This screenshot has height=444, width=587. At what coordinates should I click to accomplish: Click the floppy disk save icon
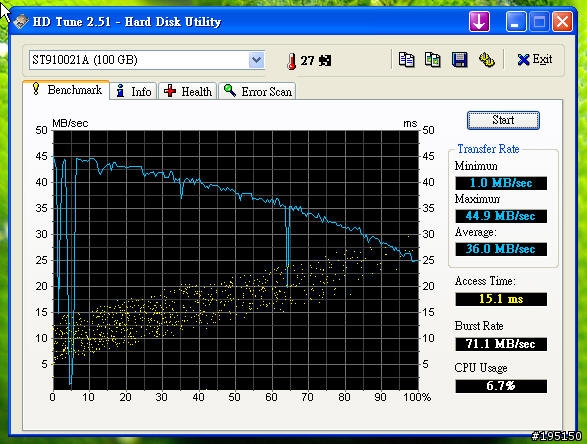[459, 60]
